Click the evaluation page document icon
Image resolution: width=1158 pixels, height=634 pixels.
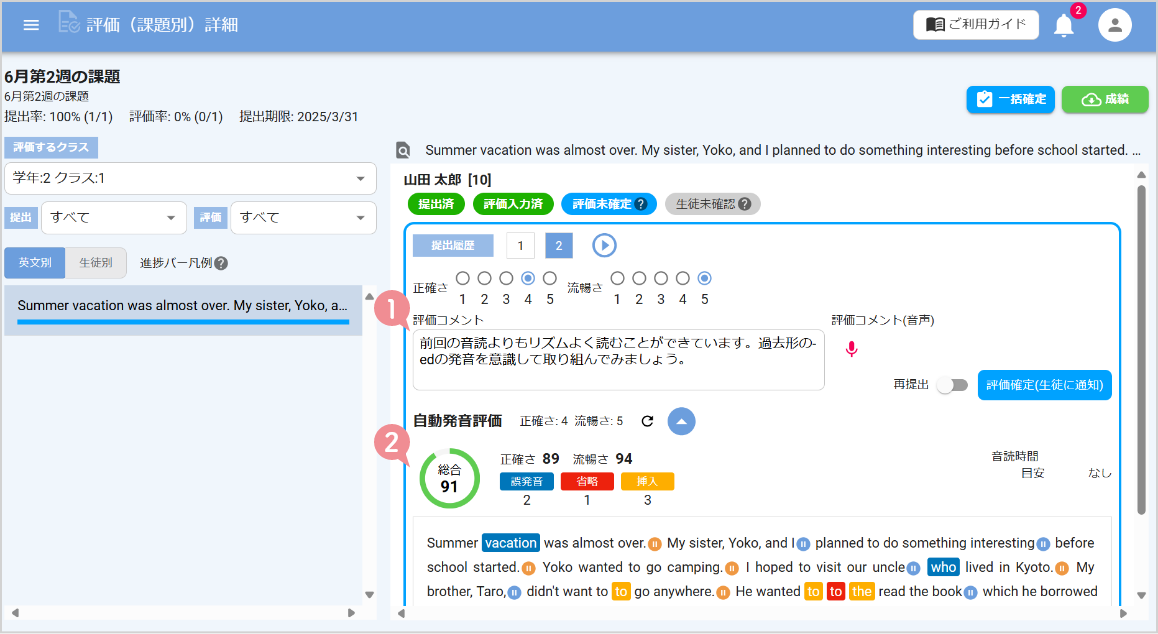tap(69, 23)
